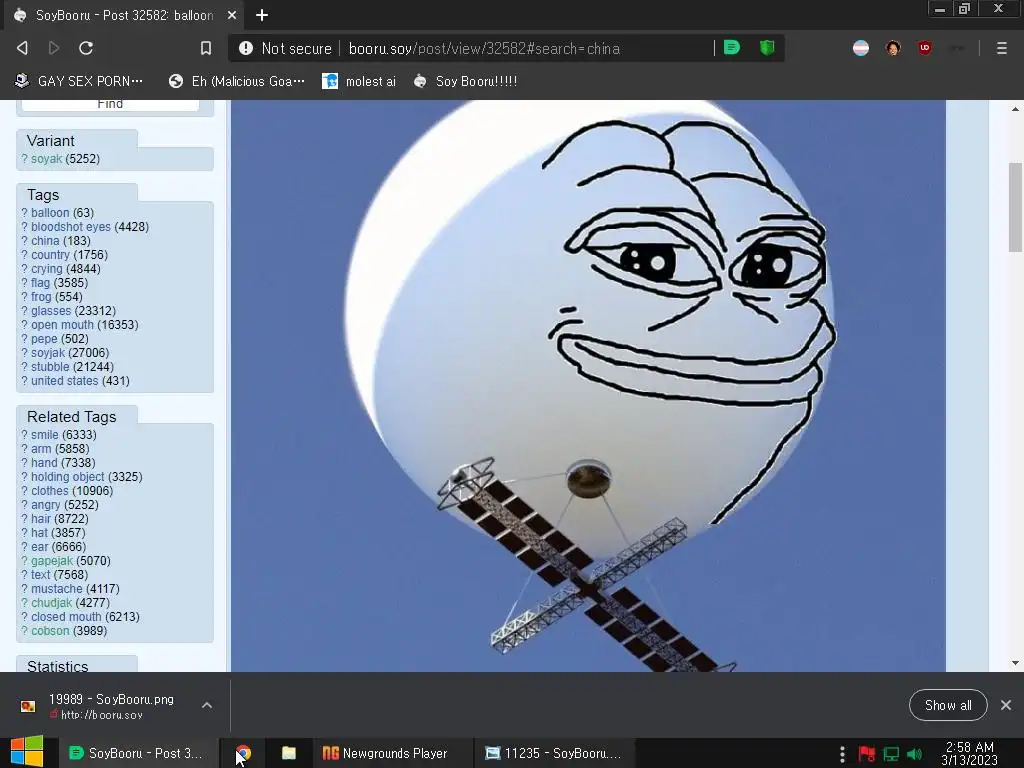Open the avatar face extension icon
This screenshot has width=1024, height=768.
click(893, 48)
